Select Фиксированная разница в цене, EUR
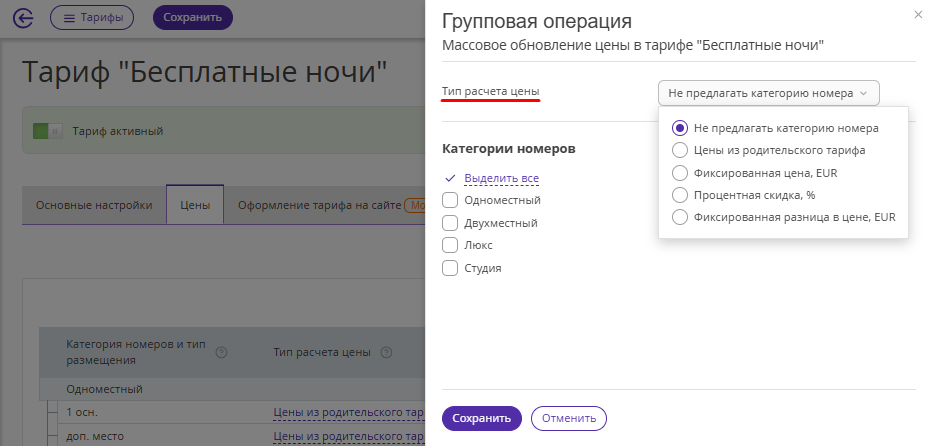The width and height of the screenshot is (931, 446). pos(679,217)
